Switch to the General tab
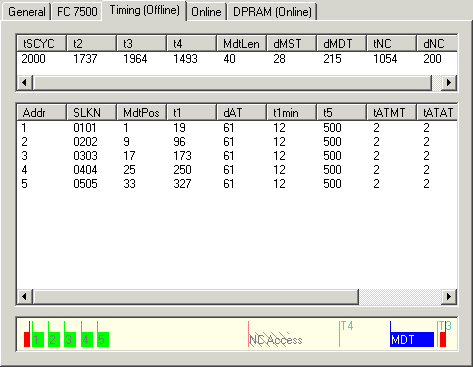The height and width of the screenshot is (367, 473). (26, 12)
